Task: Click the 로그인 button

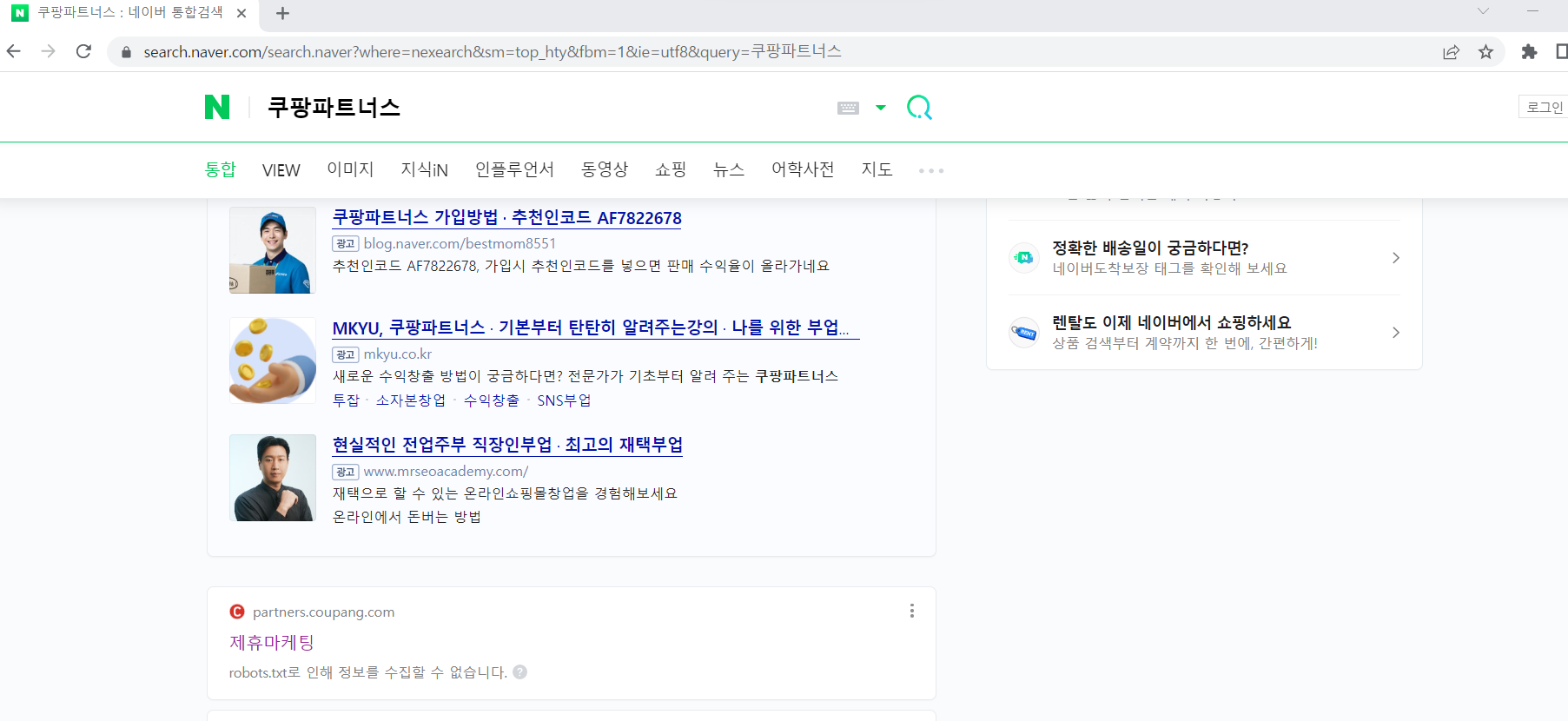Action: tap(1544, 107)
